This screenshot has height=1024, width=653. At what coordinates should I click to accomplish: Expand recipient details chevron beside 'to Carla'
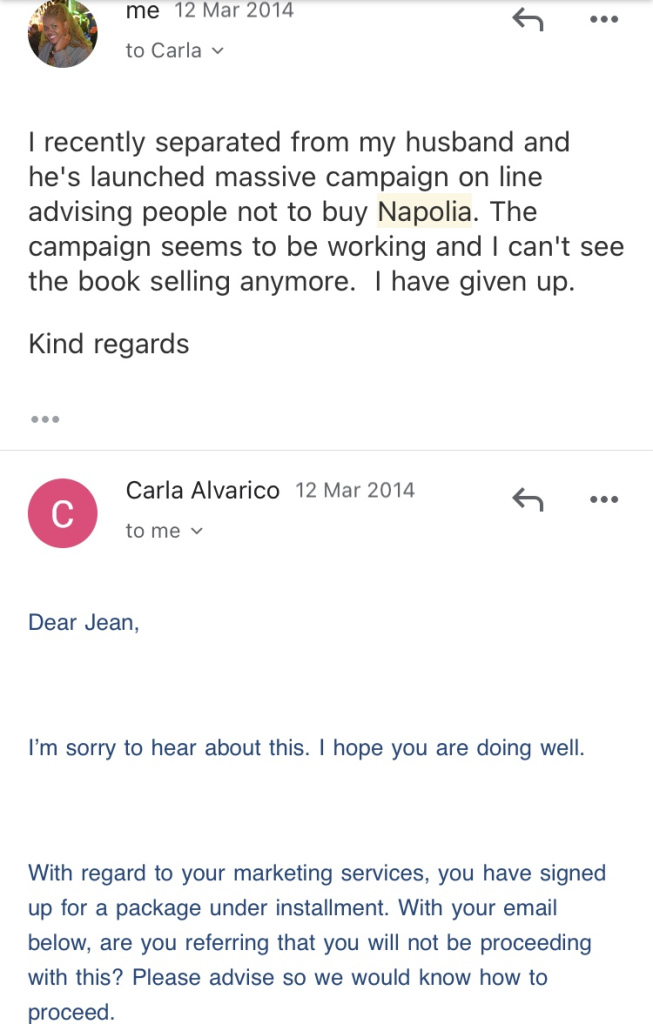[x=217, y=51]
